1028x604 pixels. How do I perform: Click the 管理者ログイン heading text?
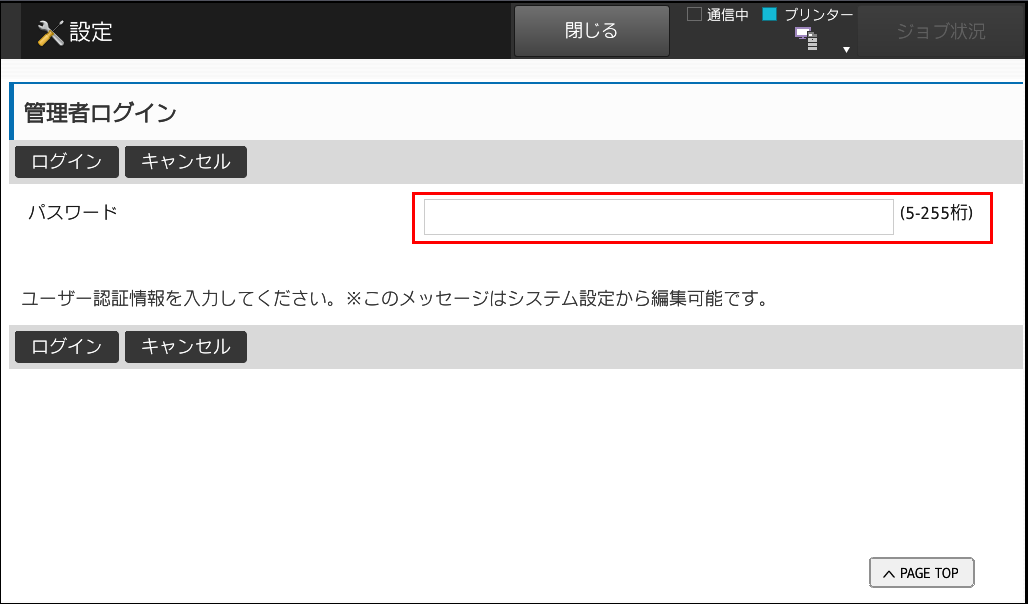click(x=100, y=113)
